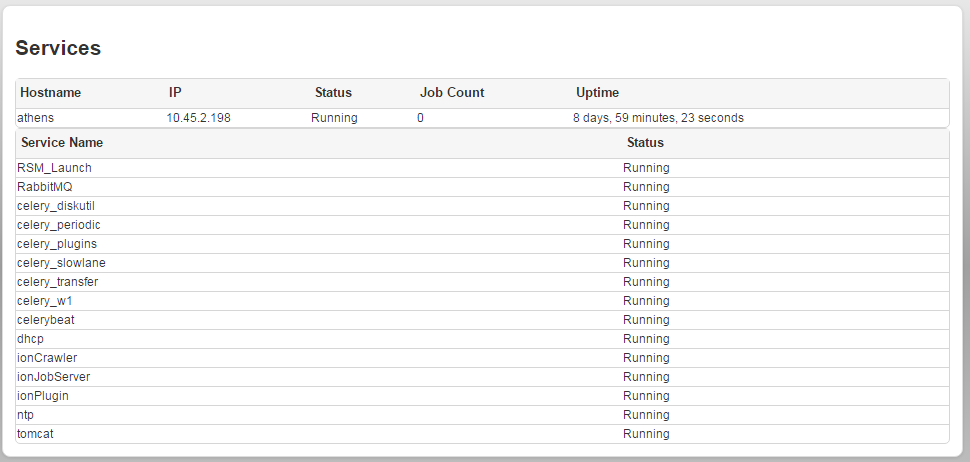
Task: Click the IP column header
Action: click(175, 93)
